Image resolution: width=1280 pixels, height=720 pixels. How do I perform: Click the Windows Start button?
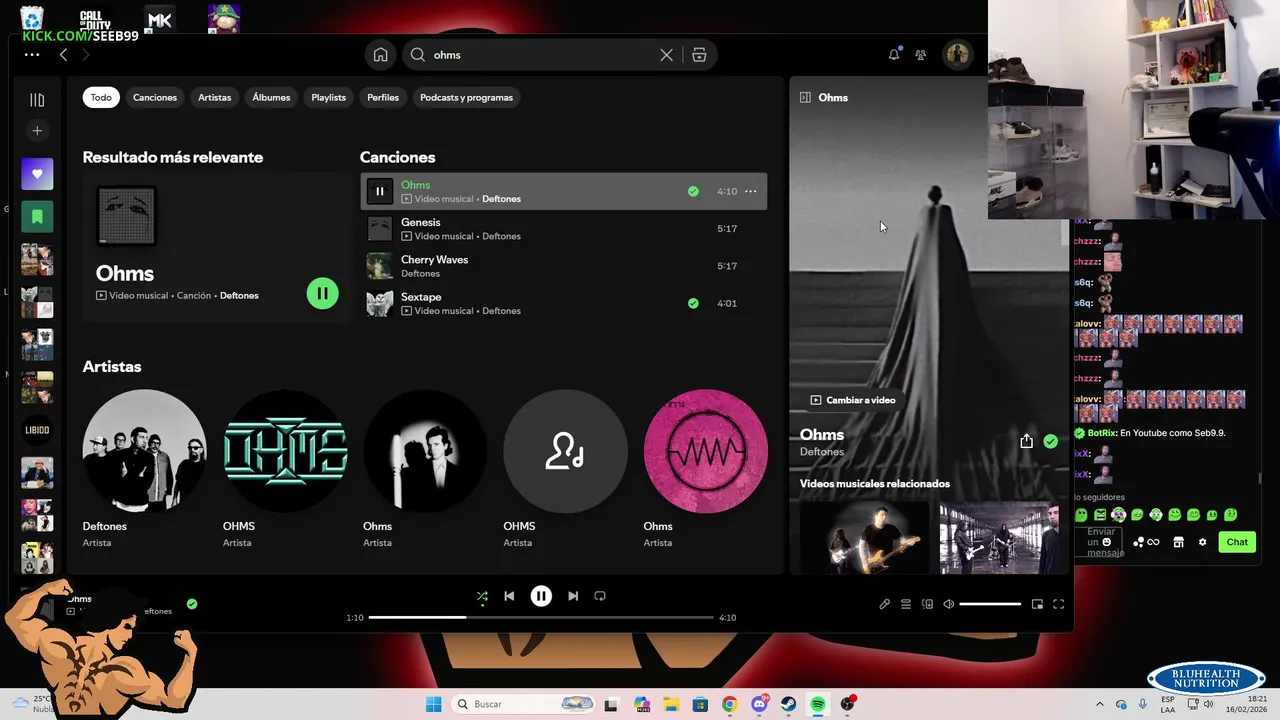[433, 704]
